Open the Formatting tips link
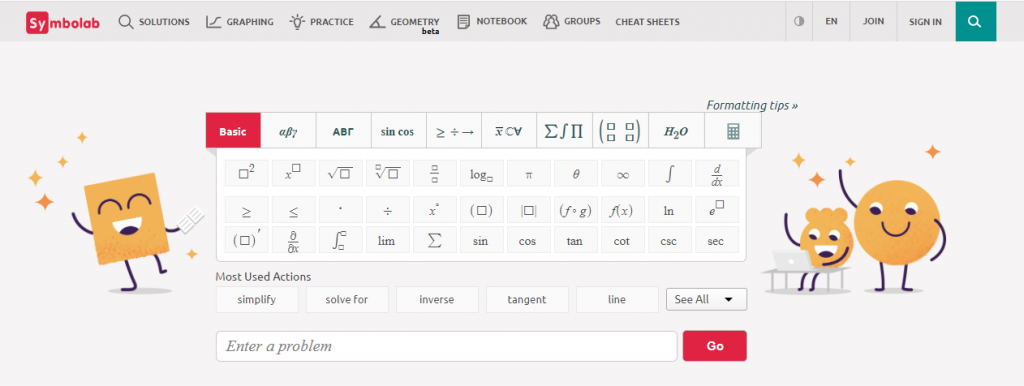This screenshot has width=1024, height=386. pyautogui.click(x=752, y=105)
